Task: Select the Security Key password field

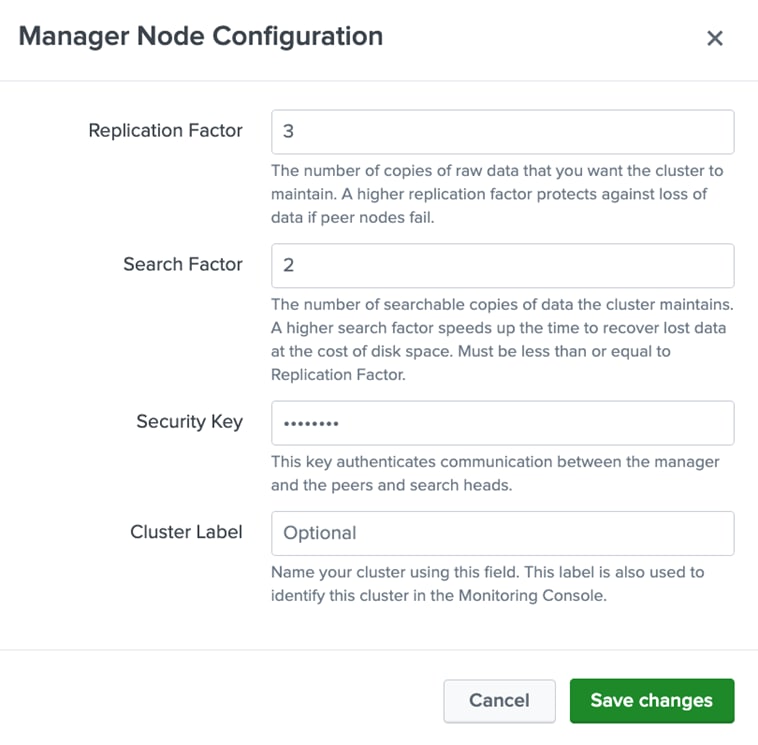Action: pos(503,423)
